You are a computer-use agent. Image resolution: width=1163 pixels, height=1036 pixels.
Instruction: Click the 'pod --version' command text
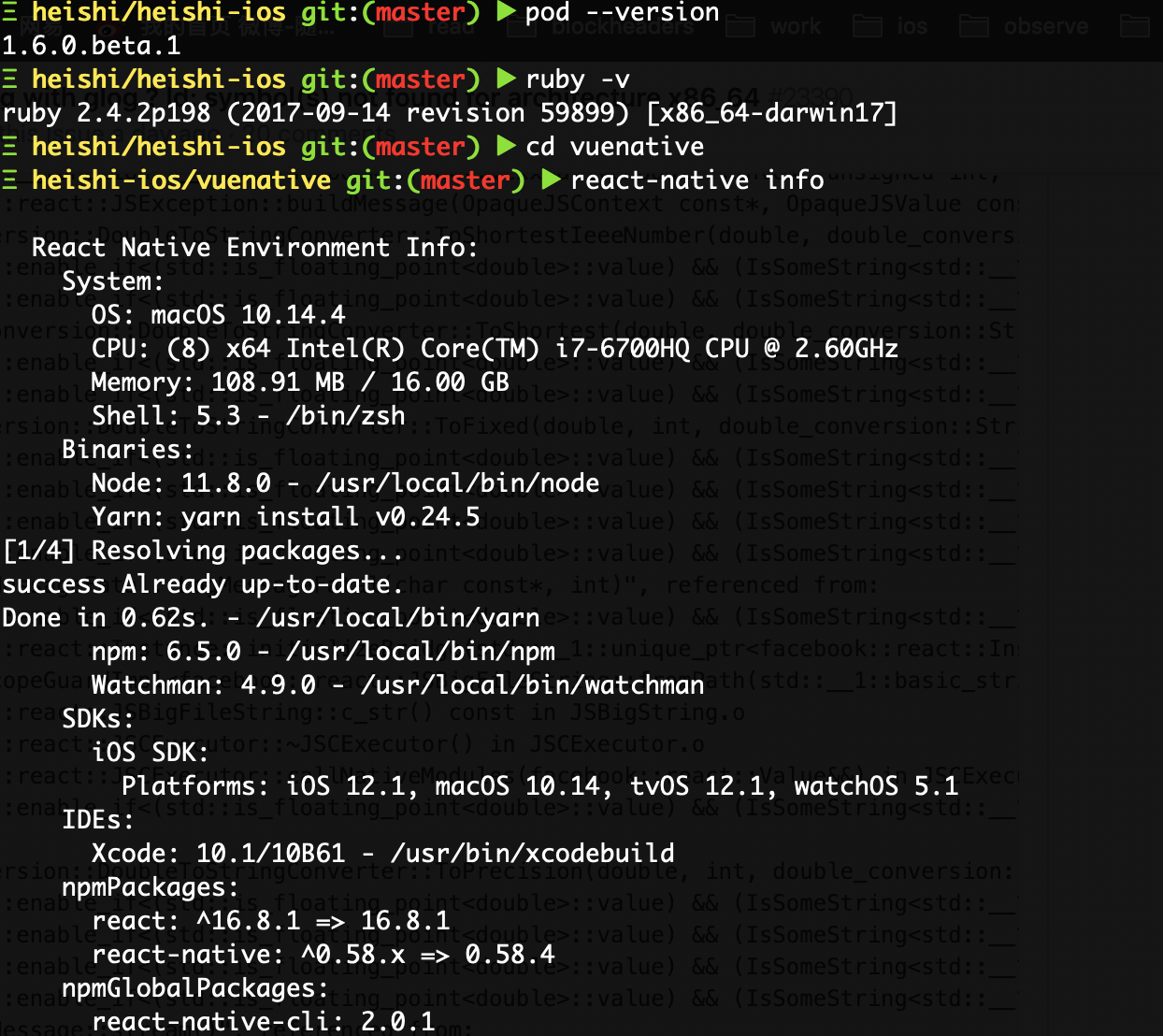[x=623, y=13]
